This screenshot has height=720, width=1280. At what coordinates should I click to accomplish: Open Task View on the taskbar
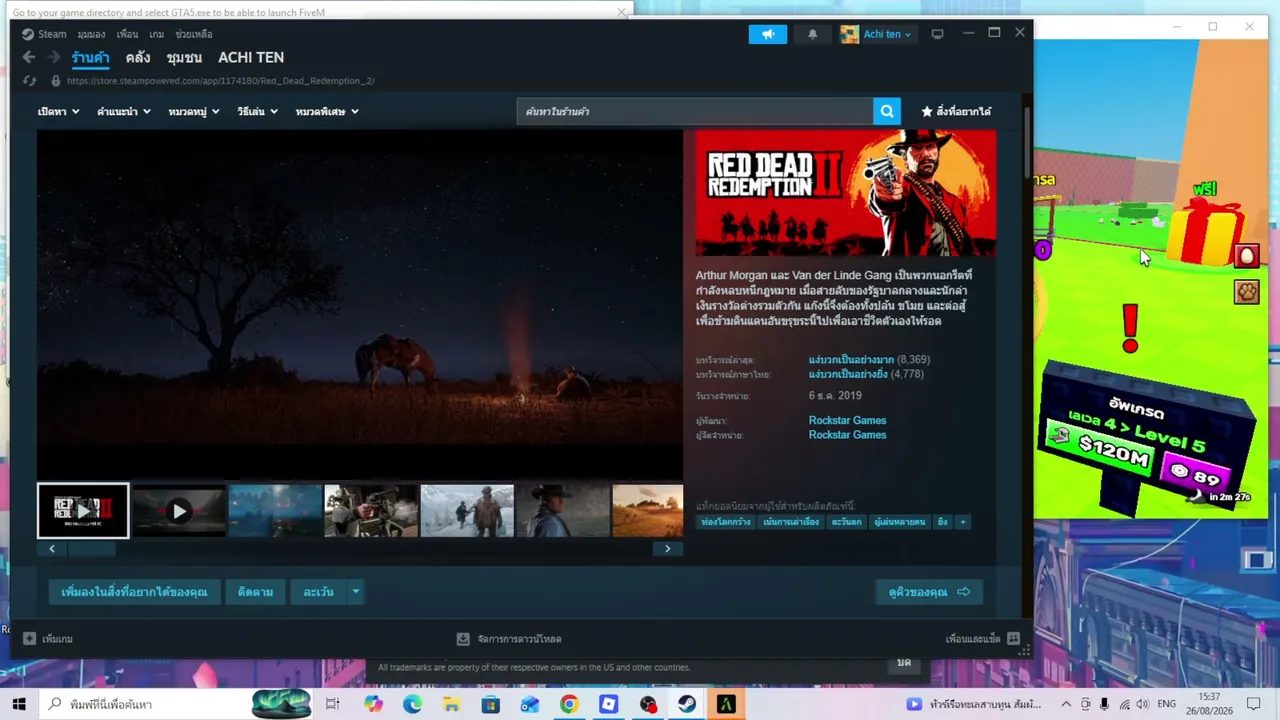point(333,704)
